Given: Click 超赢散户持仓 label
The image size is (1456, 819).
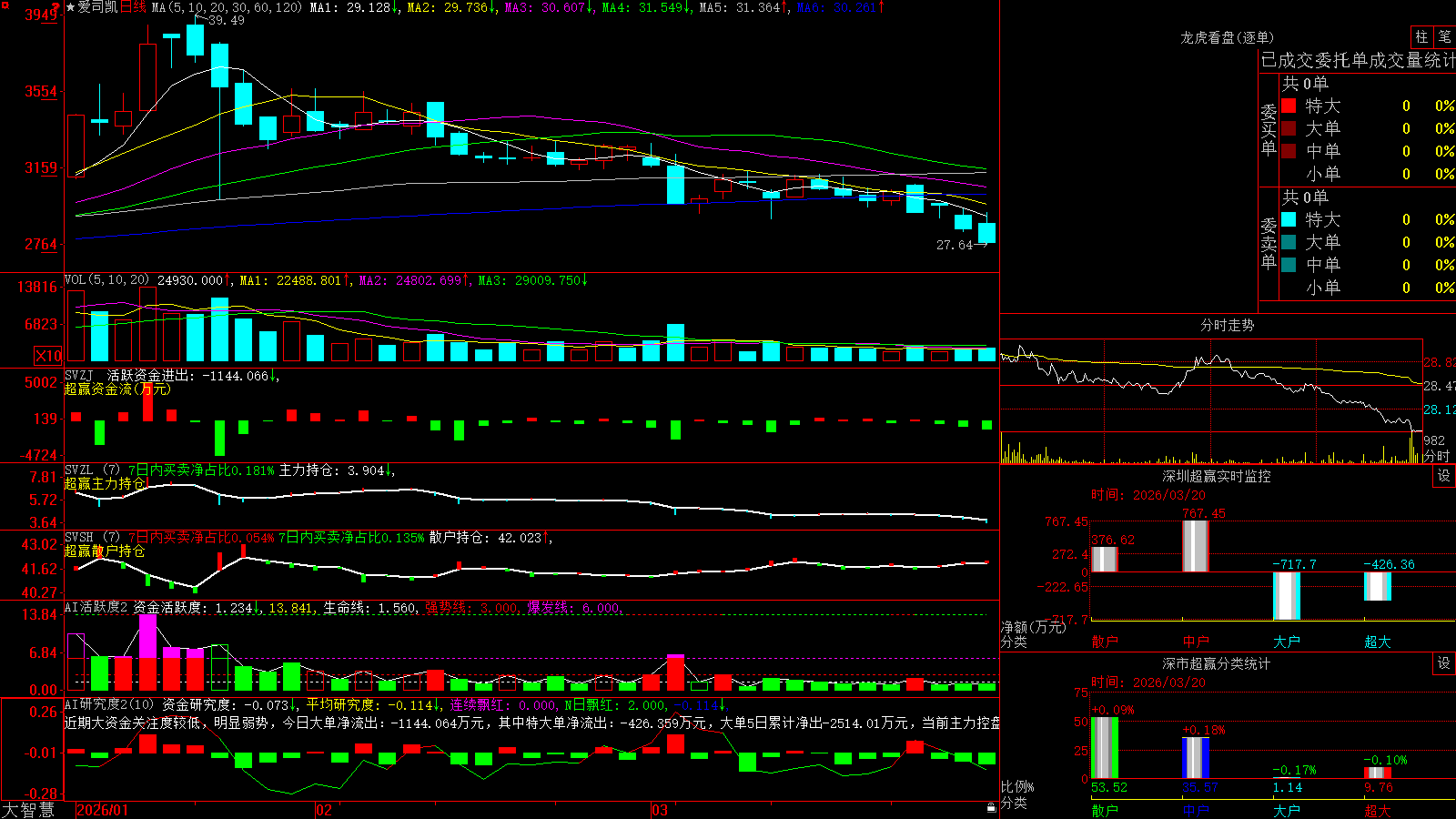Looking at the screenshot, I should pos(105,551).
